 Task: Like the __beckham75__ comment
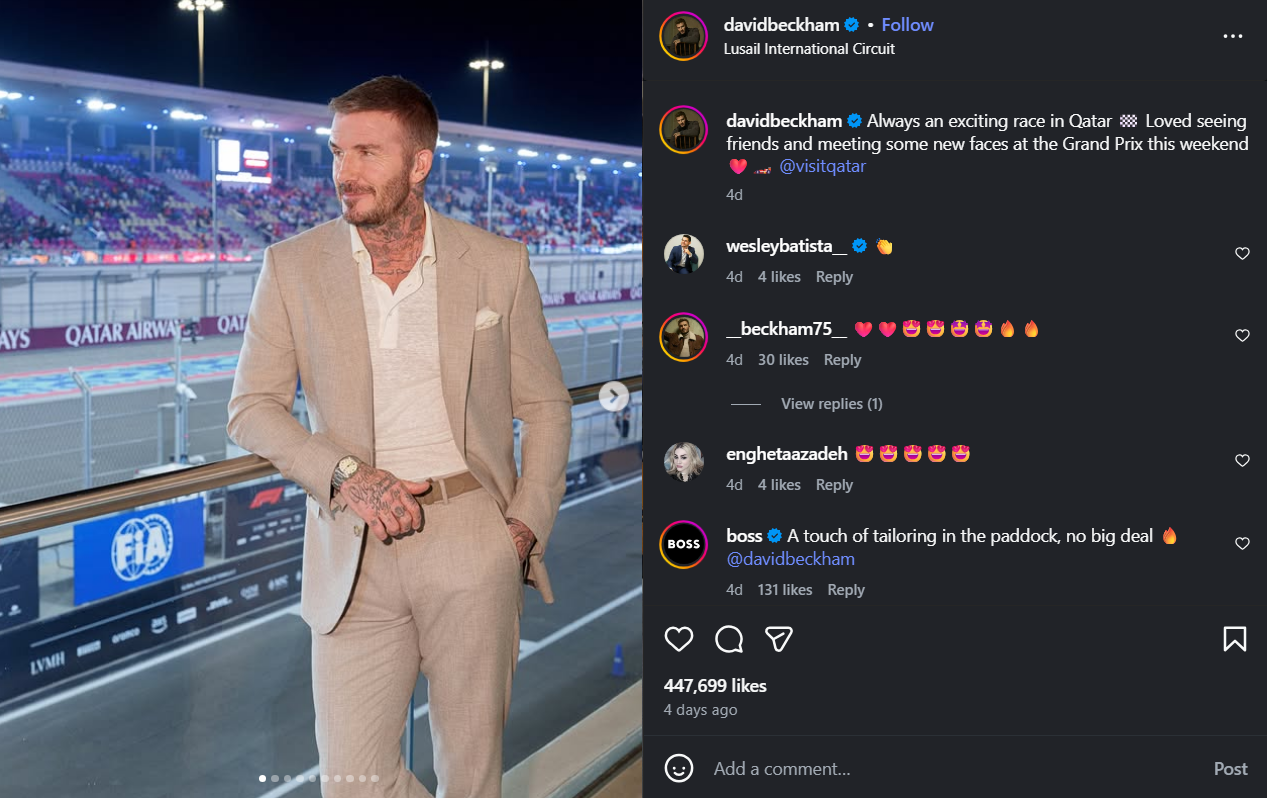tap(1242, 336)
